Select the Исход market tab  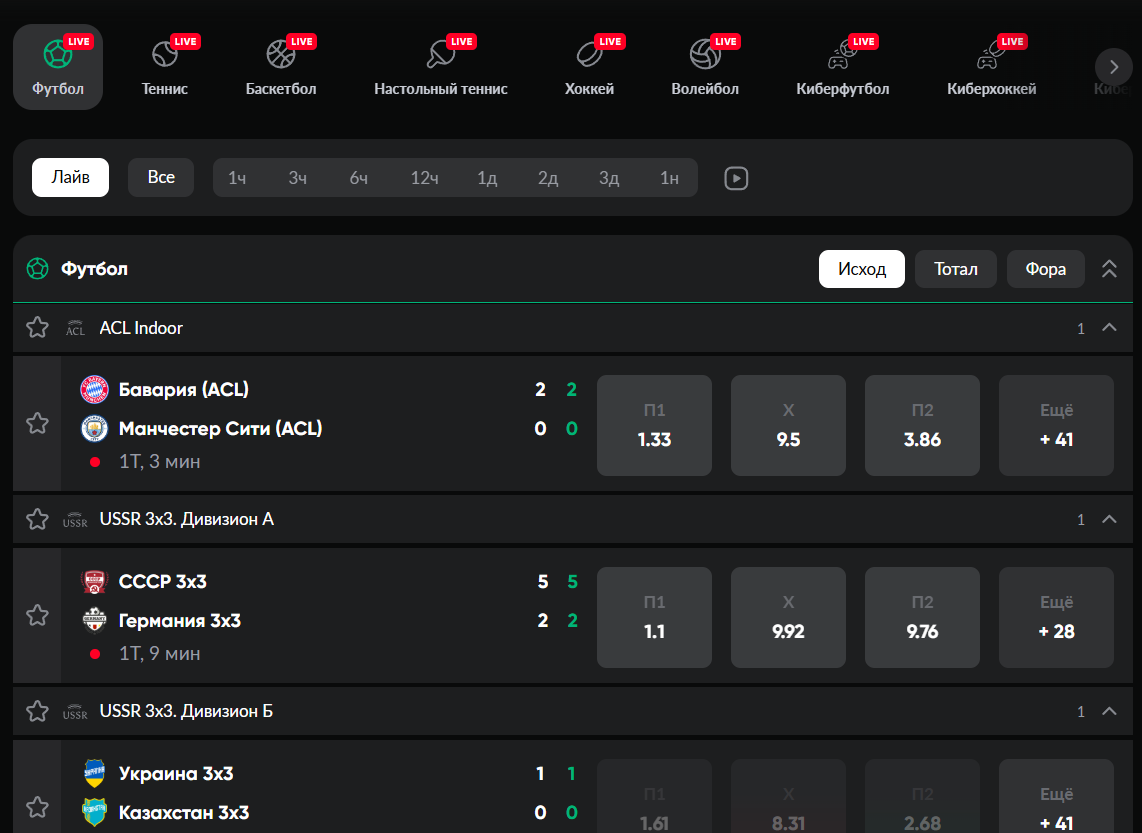[x=862, y=269]
